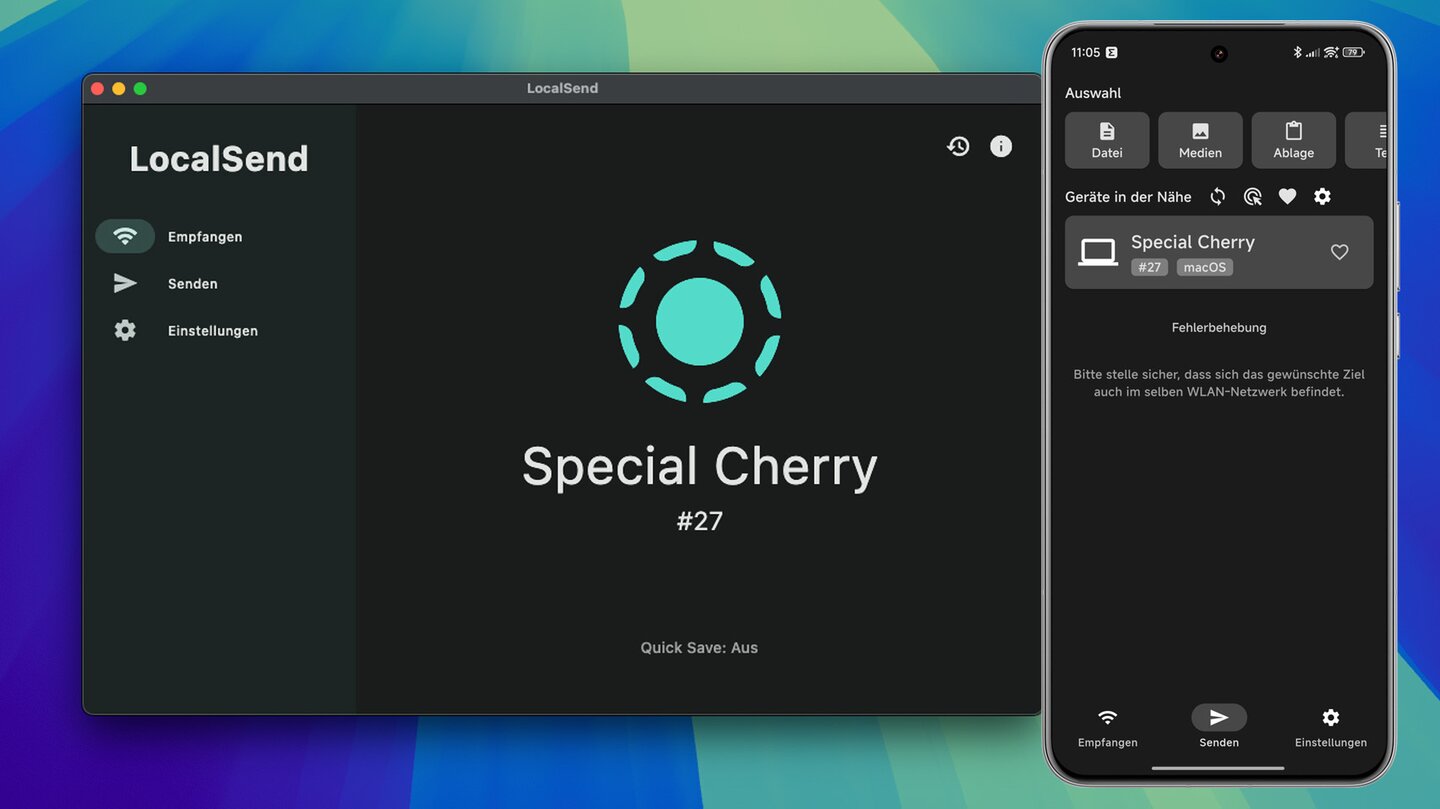Image resolution: width=1440 pixels, height=809 pixels.
Task: Open send mode gear icon beside Geräte in der Nähe
Action: 1322,197
